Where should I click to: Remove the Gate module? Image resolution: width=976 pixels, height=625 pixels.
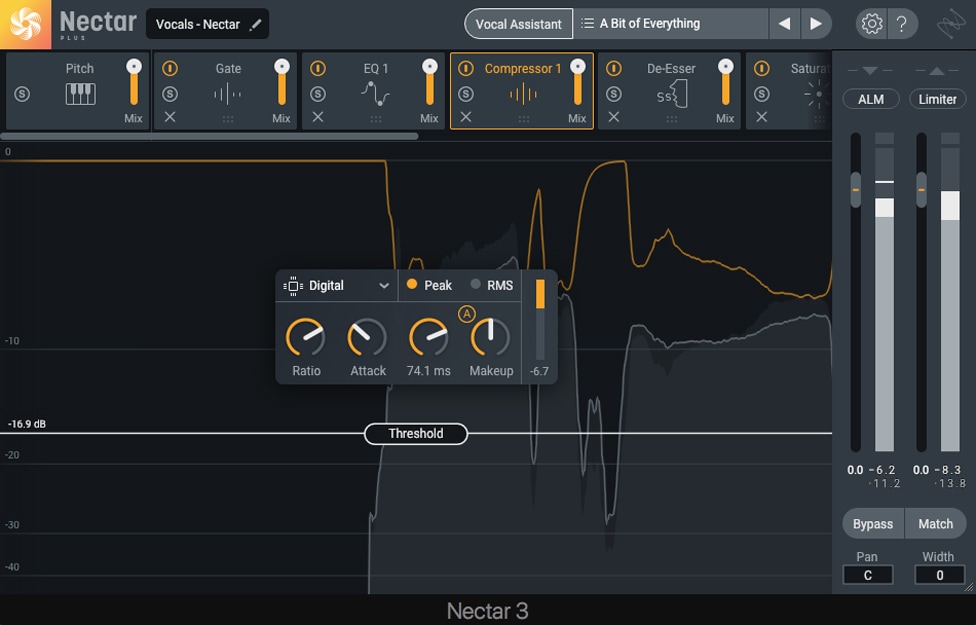point(170,117)
